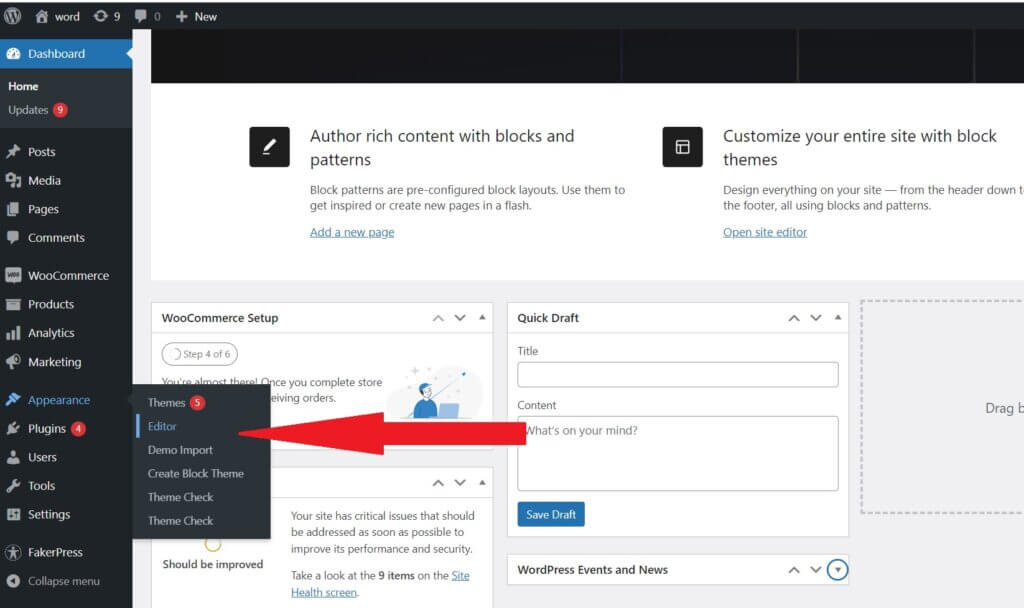Open the '+ New' content menu
The image size is (1024, 608).
pyautogui.click(x=196, y=16)
